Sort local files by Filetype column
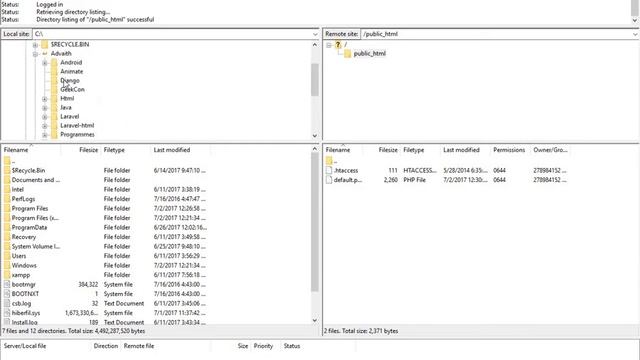The height and width of the screenshot is (360, 640). [x=125, y=150]
